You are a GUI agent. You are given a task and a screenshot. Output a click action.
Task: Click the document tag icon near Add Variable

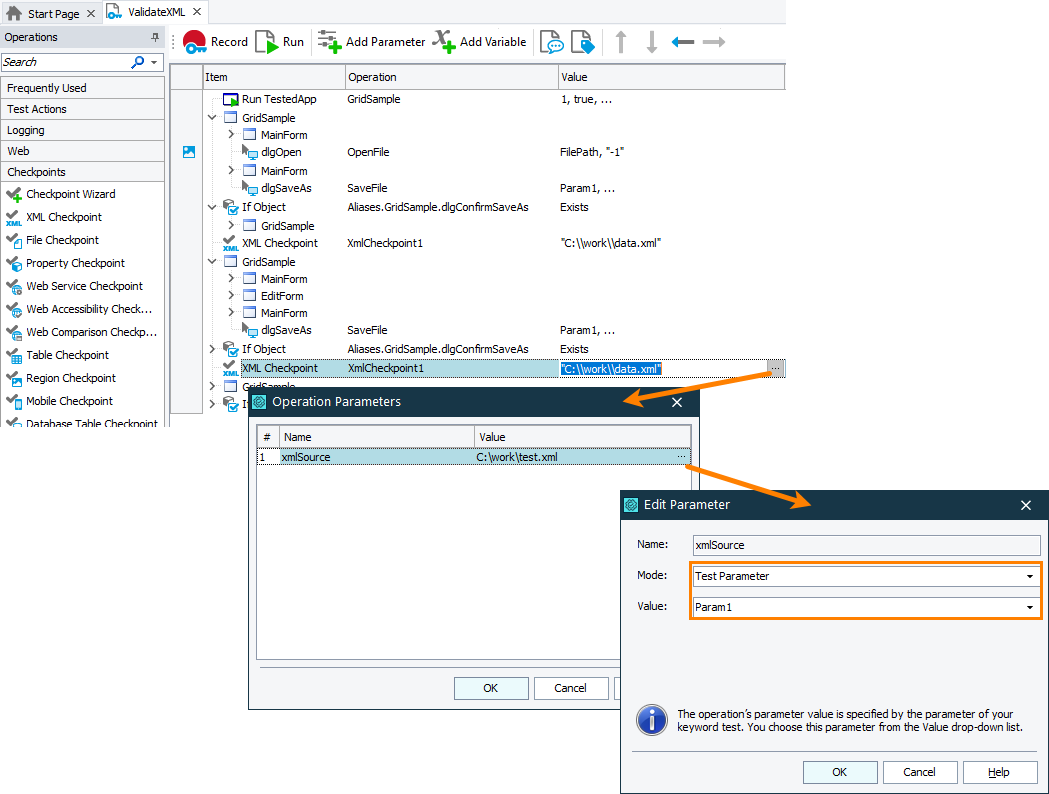[x=583, y=42]
